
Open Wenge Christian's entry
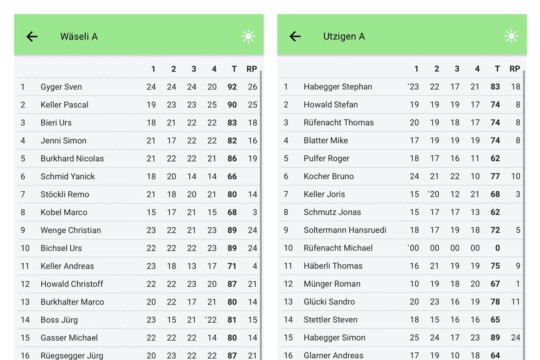(138, 230)
